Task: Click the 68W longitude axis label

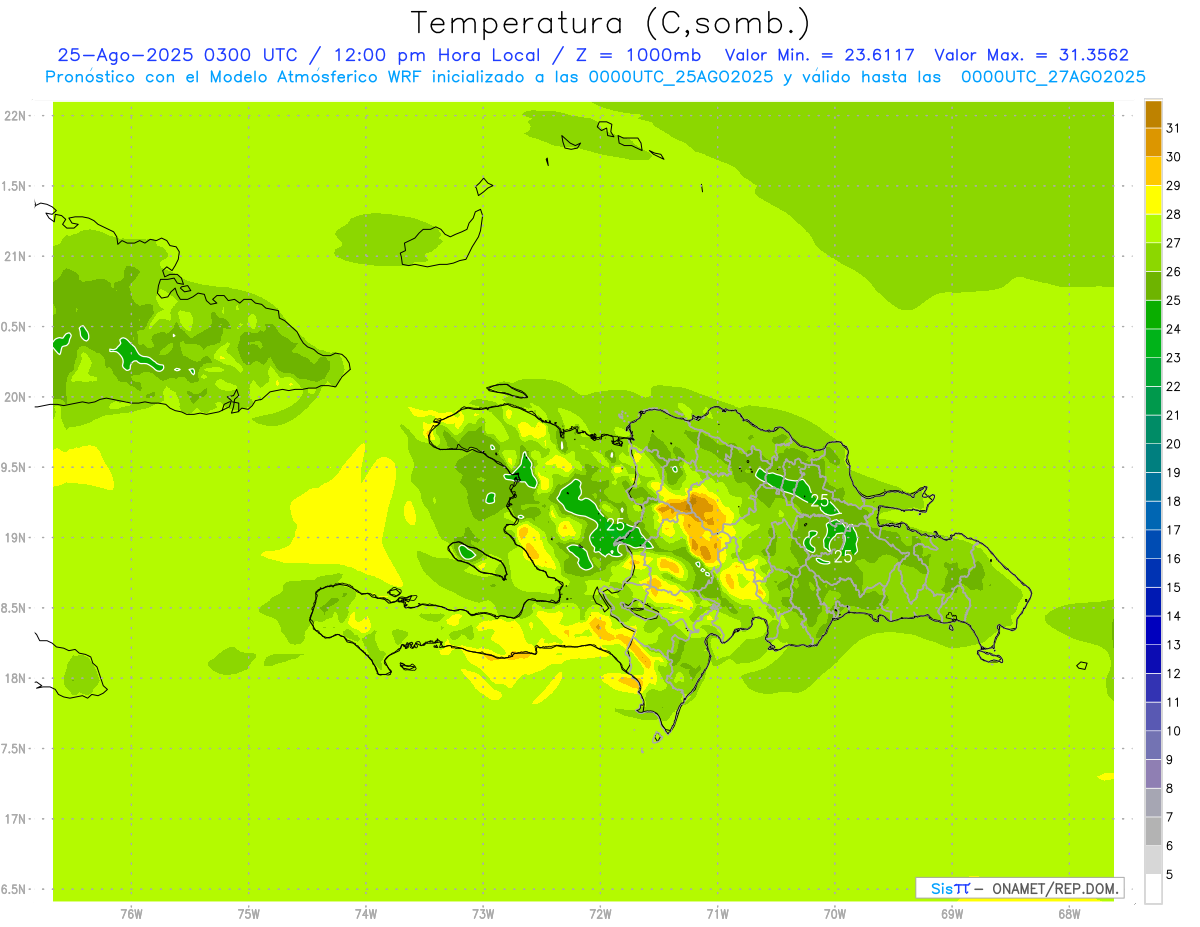Action: coord(1069,914)
